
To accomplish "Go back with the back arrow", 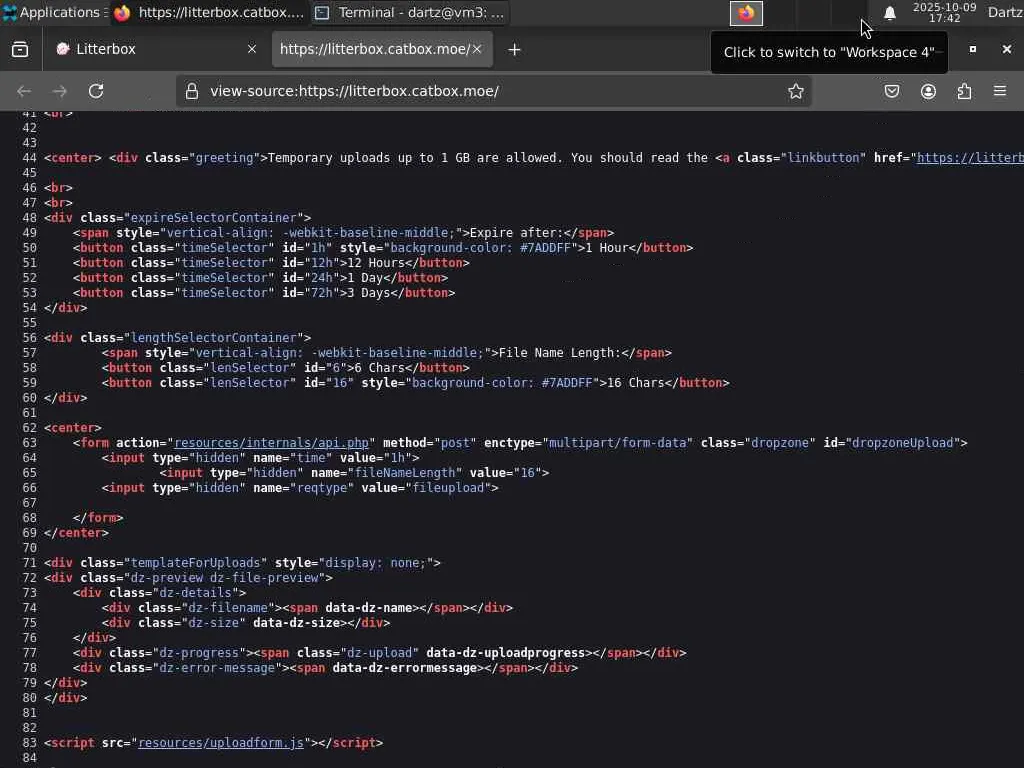I will point(24,91).
